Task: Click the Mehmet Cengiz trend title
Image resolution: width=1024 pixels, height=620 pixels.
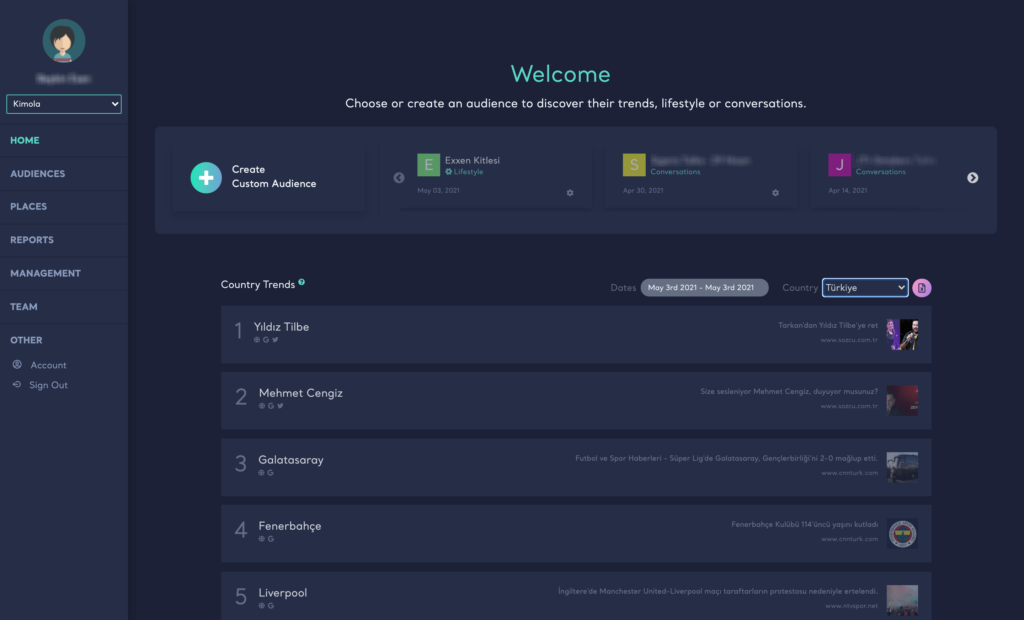Action: (x=300, y=393)
